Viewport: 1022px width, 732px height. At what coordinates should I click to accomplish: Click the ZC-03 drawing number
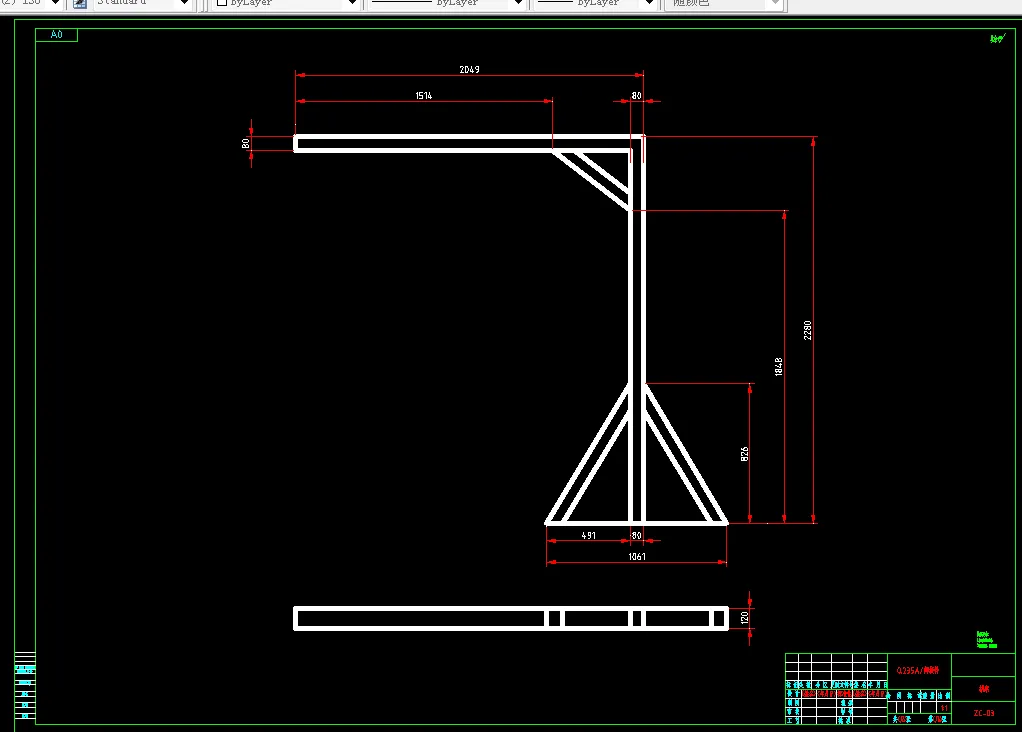pos(984,713)
